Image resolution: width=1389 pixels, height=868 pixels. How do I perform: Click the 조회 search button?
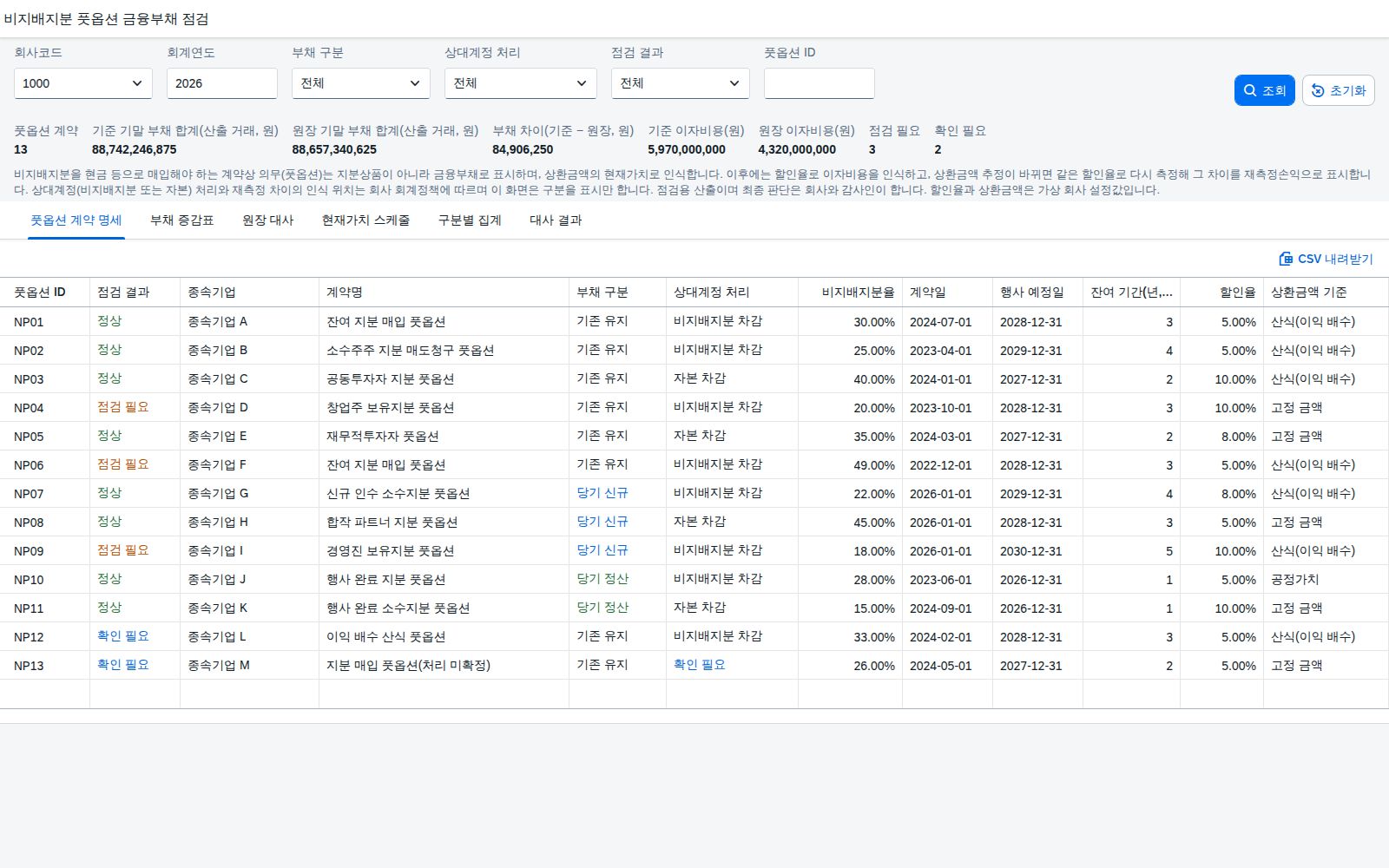point(1265,90)
